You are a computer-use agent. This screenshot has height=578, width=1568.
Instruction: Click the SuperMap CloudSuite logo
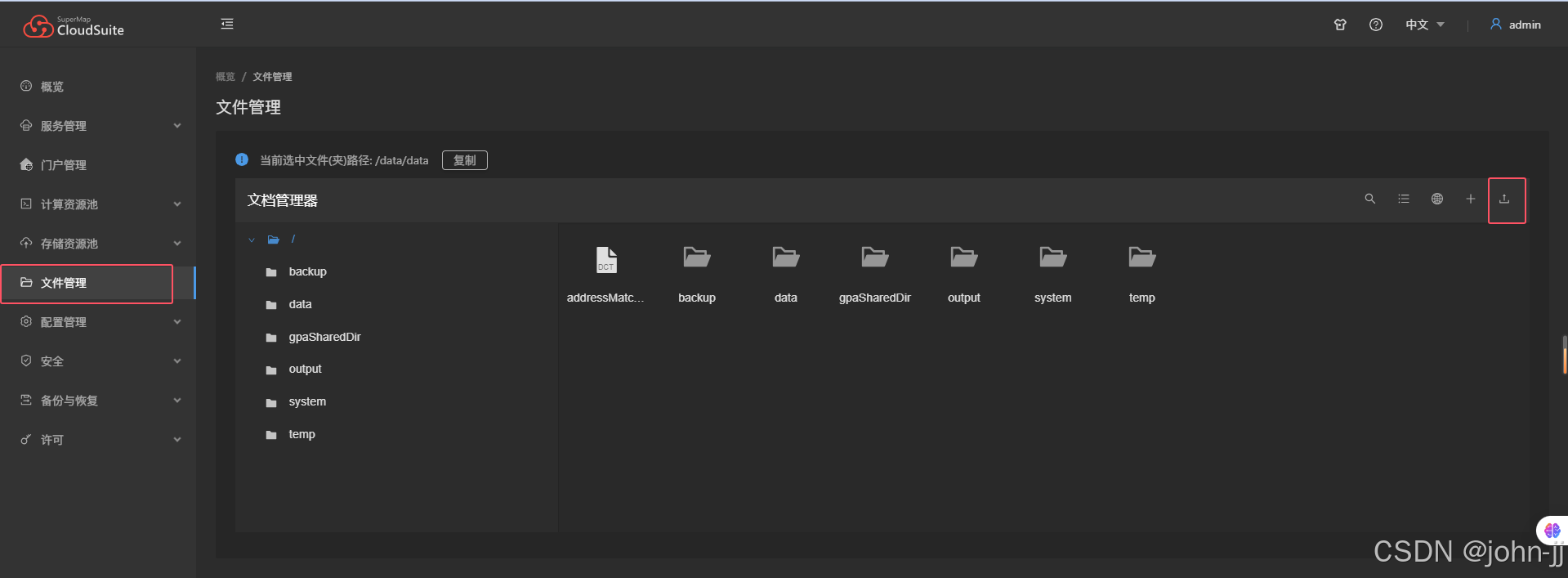[74, 27]
